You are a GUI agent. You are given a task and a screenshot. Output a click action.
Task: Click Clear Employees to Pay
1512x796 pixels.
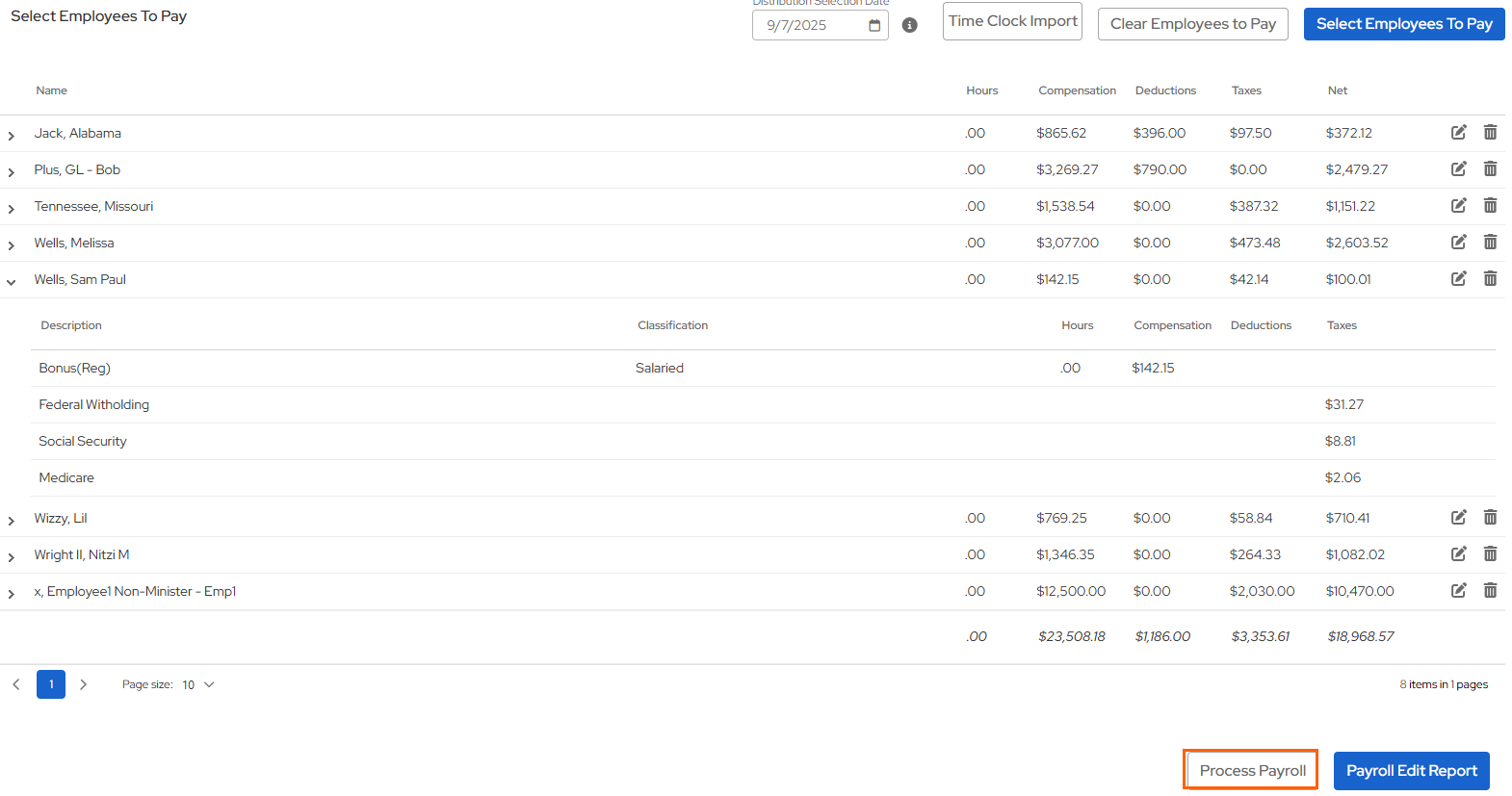click(x=1192, y=24)
